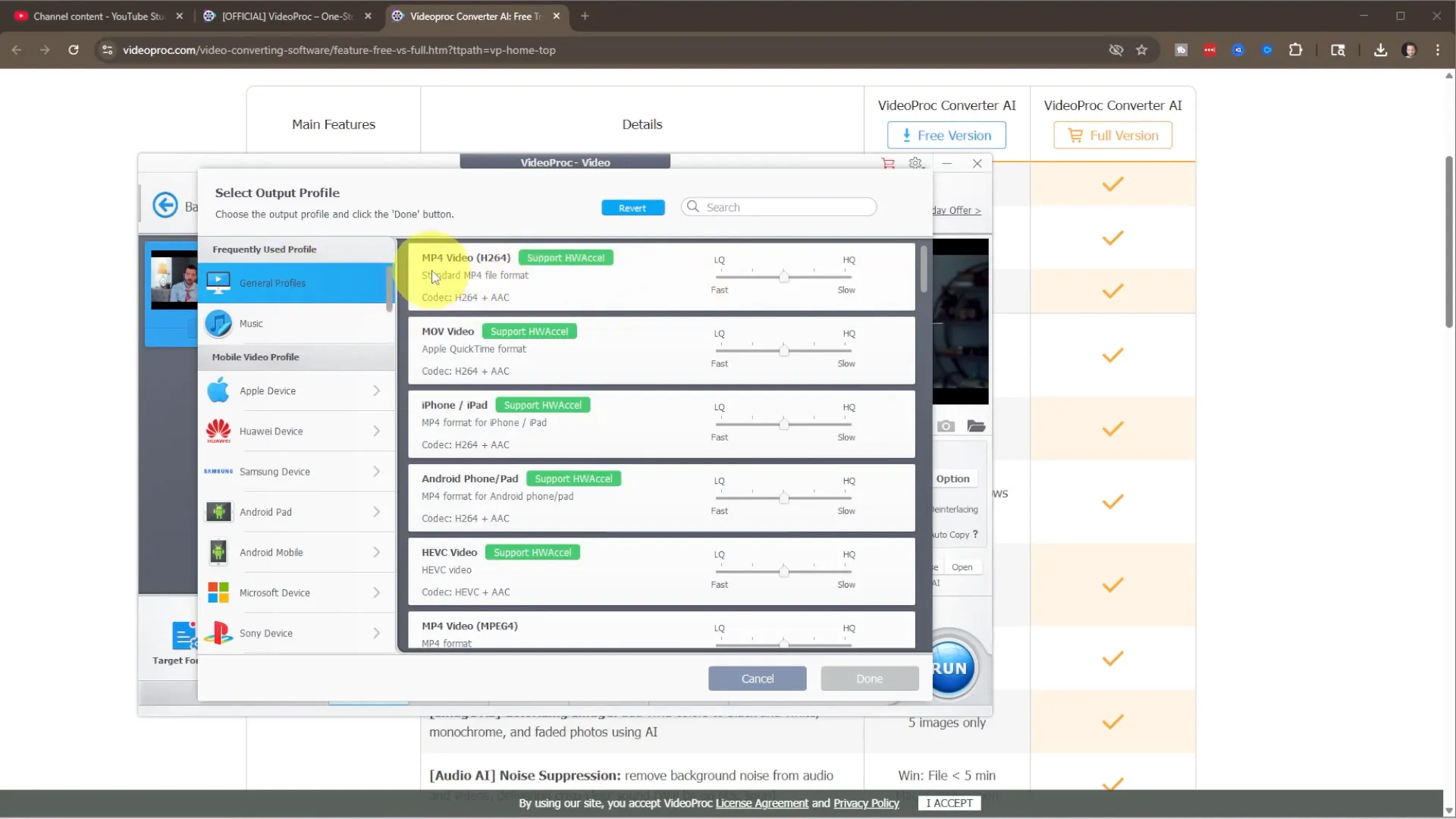
Task: Click the browser profile avatar
Action: (1409, 50)
